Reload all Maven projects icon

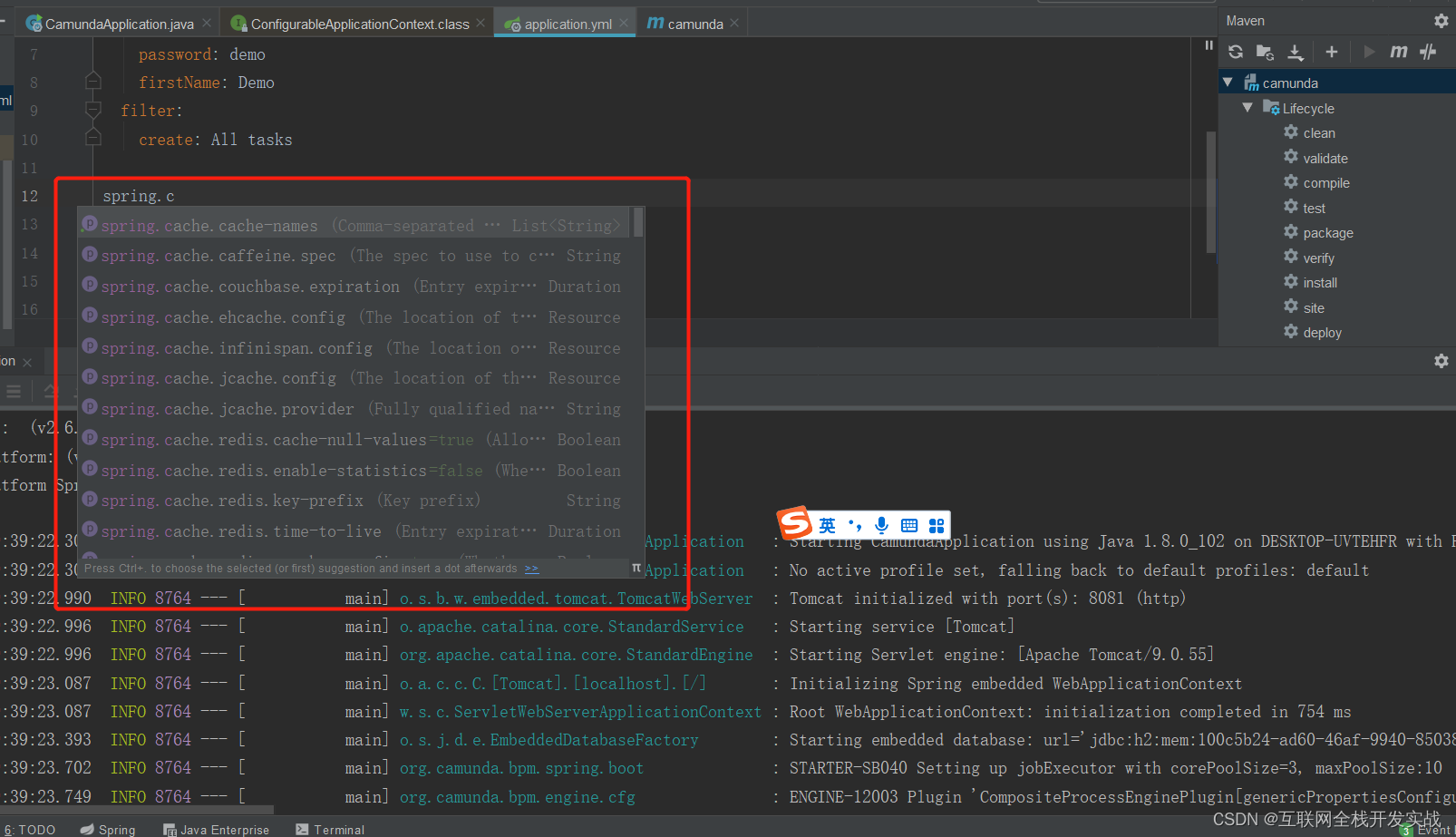tap(1236, 52)
